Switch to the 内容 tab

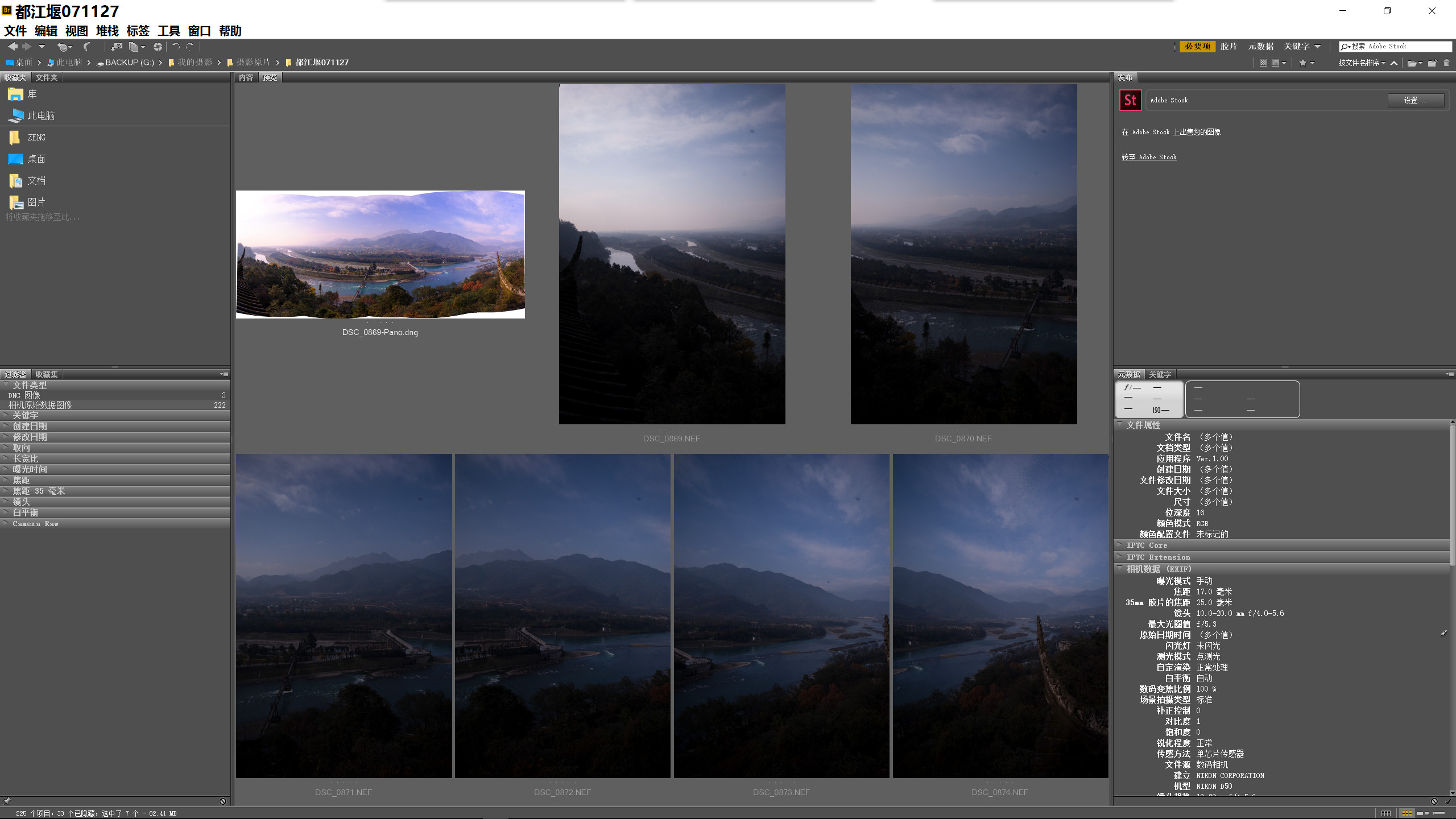246,77
